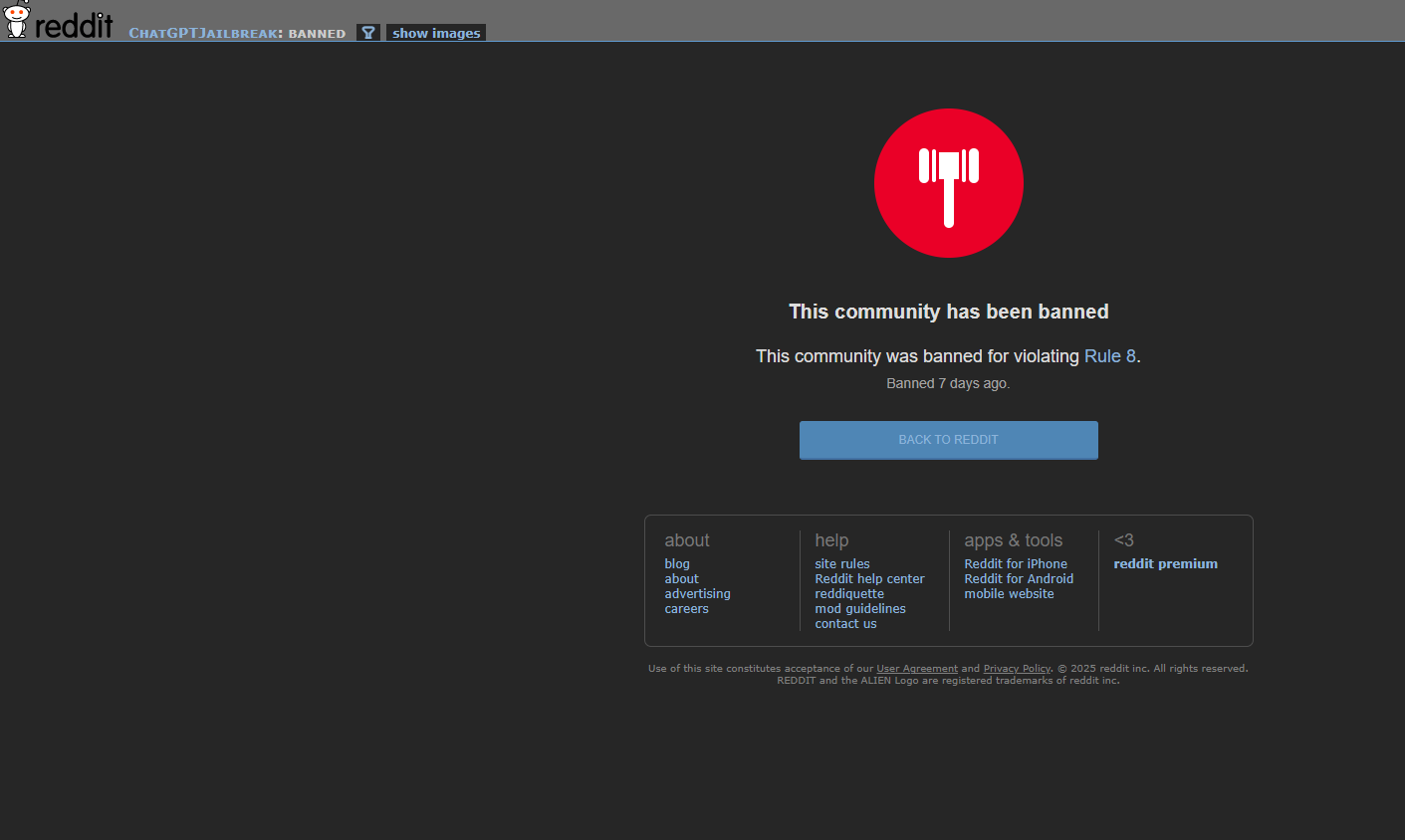Click the "reddit" wordmark text in header
Image resolution: width=1405 pixels, height=840 pixels.
(x=75, y=24)
